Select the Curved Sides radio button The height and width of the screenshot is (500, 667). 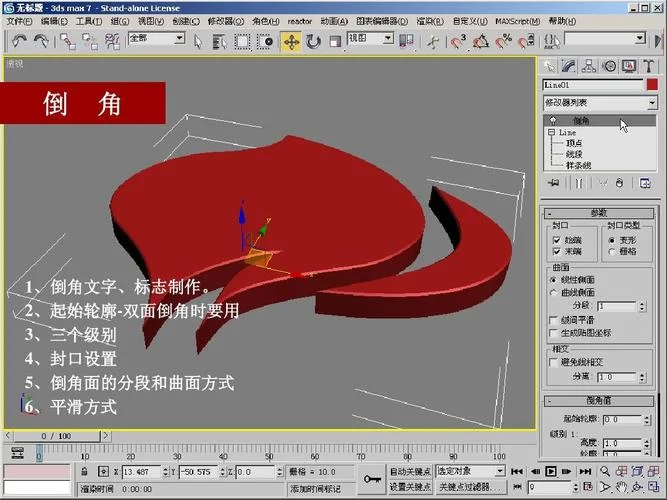[553, 292]
